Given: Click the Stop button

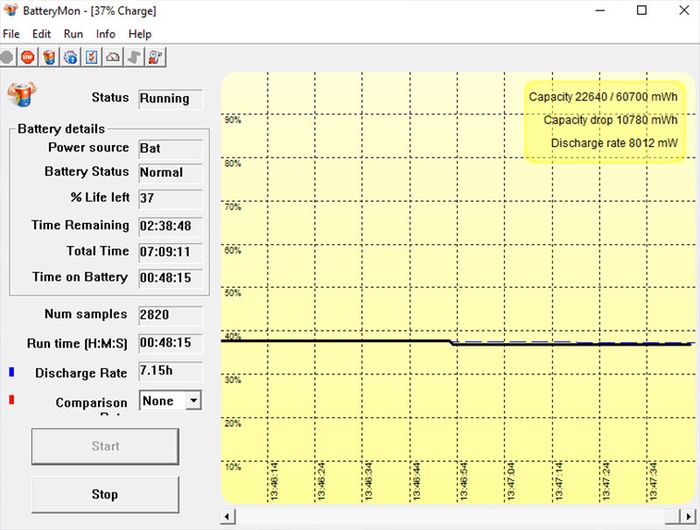Looking at the screenshot, I should click(105, 494).
